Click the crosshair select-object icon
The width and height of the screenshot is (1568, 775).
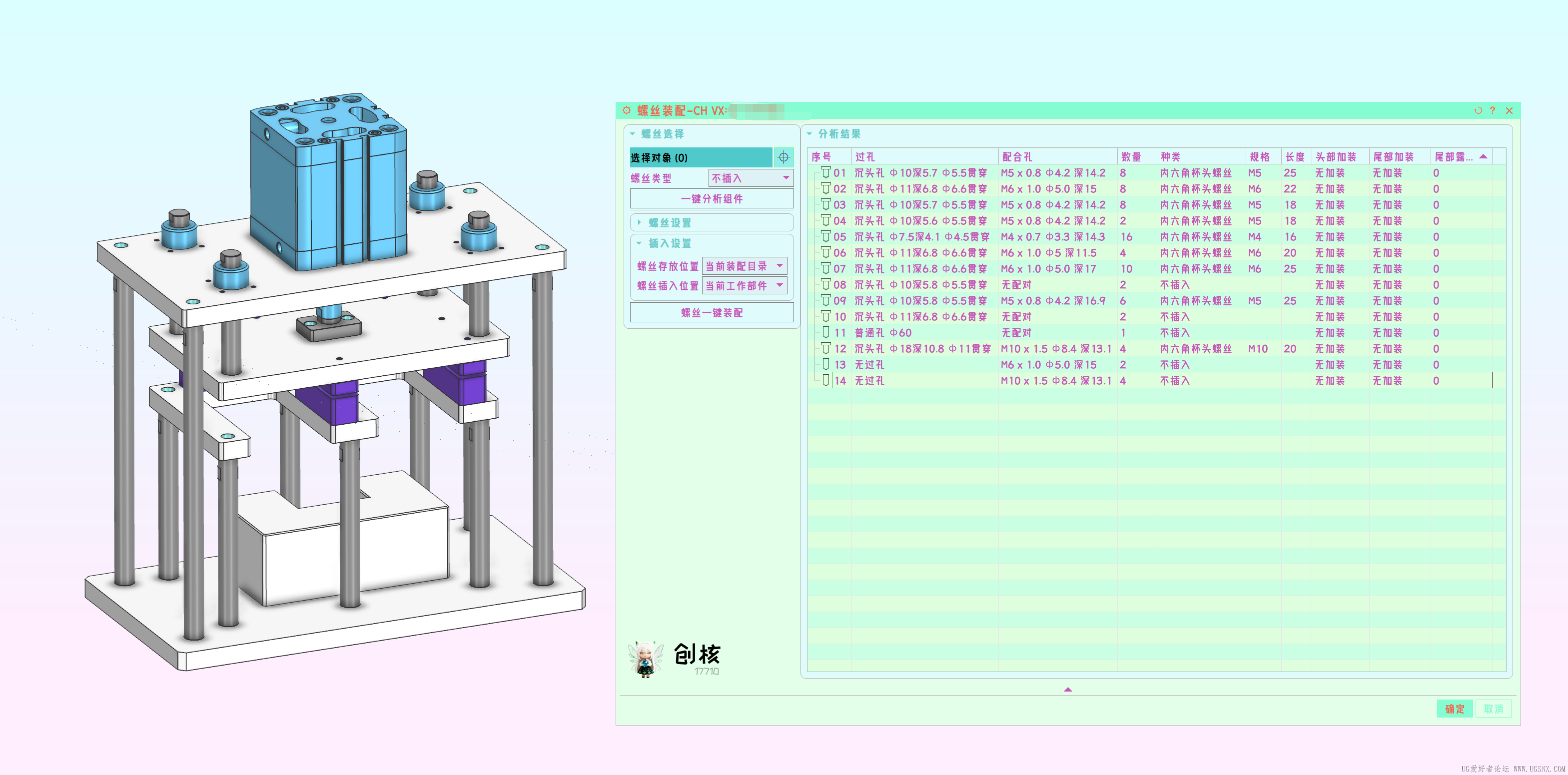[x=784, y=157]
